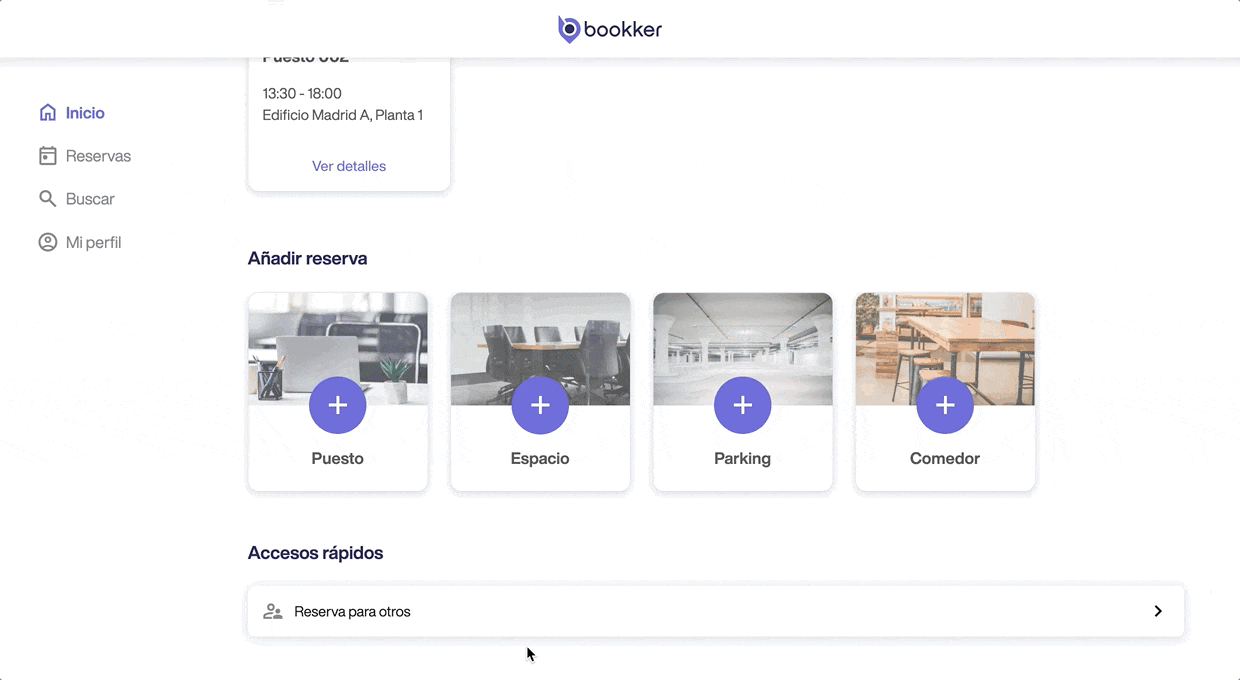Open the Buscar text label in sidebar
The image size is (1240, 680).
click(x=90, y=199)
